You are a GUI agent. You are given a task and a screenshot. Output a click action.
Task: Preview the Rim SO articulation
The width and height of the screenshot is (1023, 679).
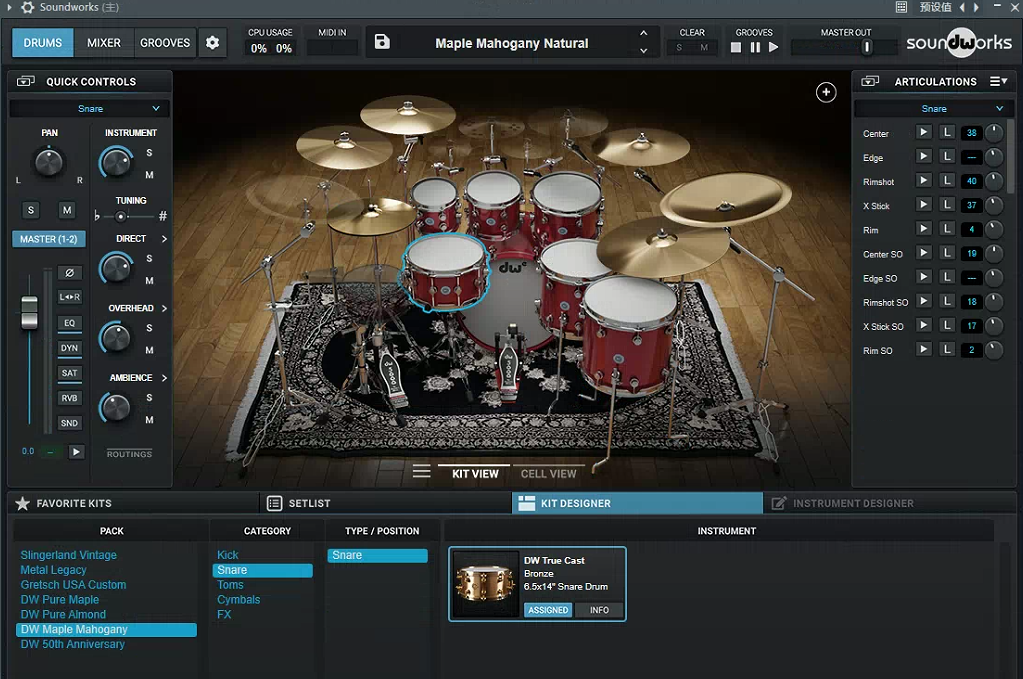[x=923, y=350]
